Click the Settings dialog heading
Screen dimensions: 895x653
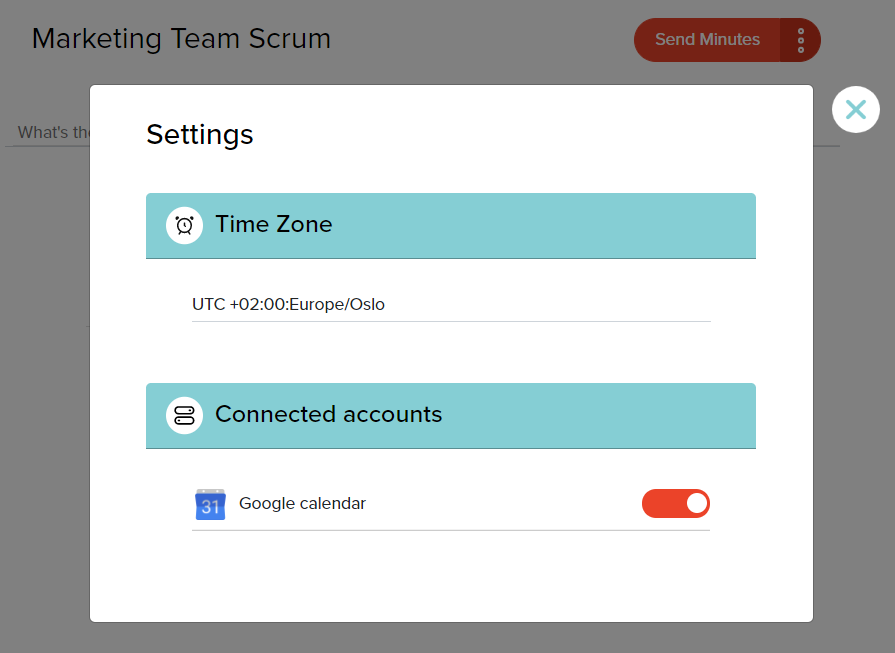200,135
